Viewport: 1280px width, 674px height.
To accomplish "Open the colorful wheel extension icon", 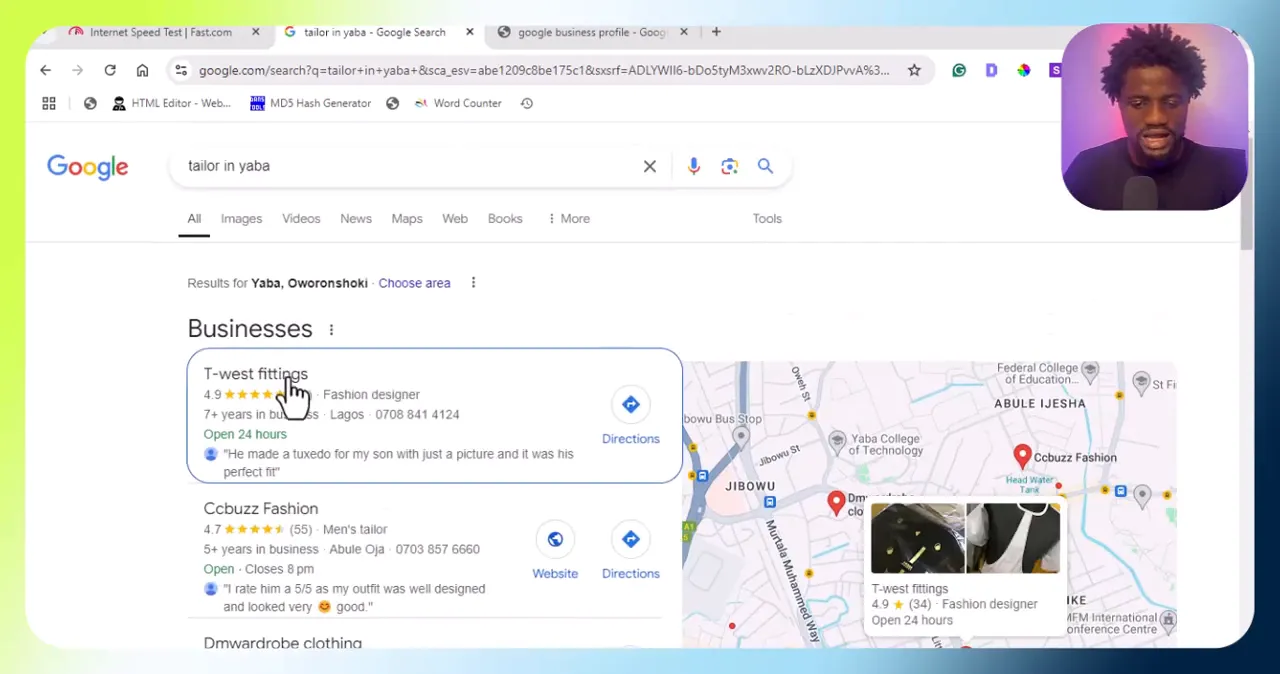I will coord(1023,70).
